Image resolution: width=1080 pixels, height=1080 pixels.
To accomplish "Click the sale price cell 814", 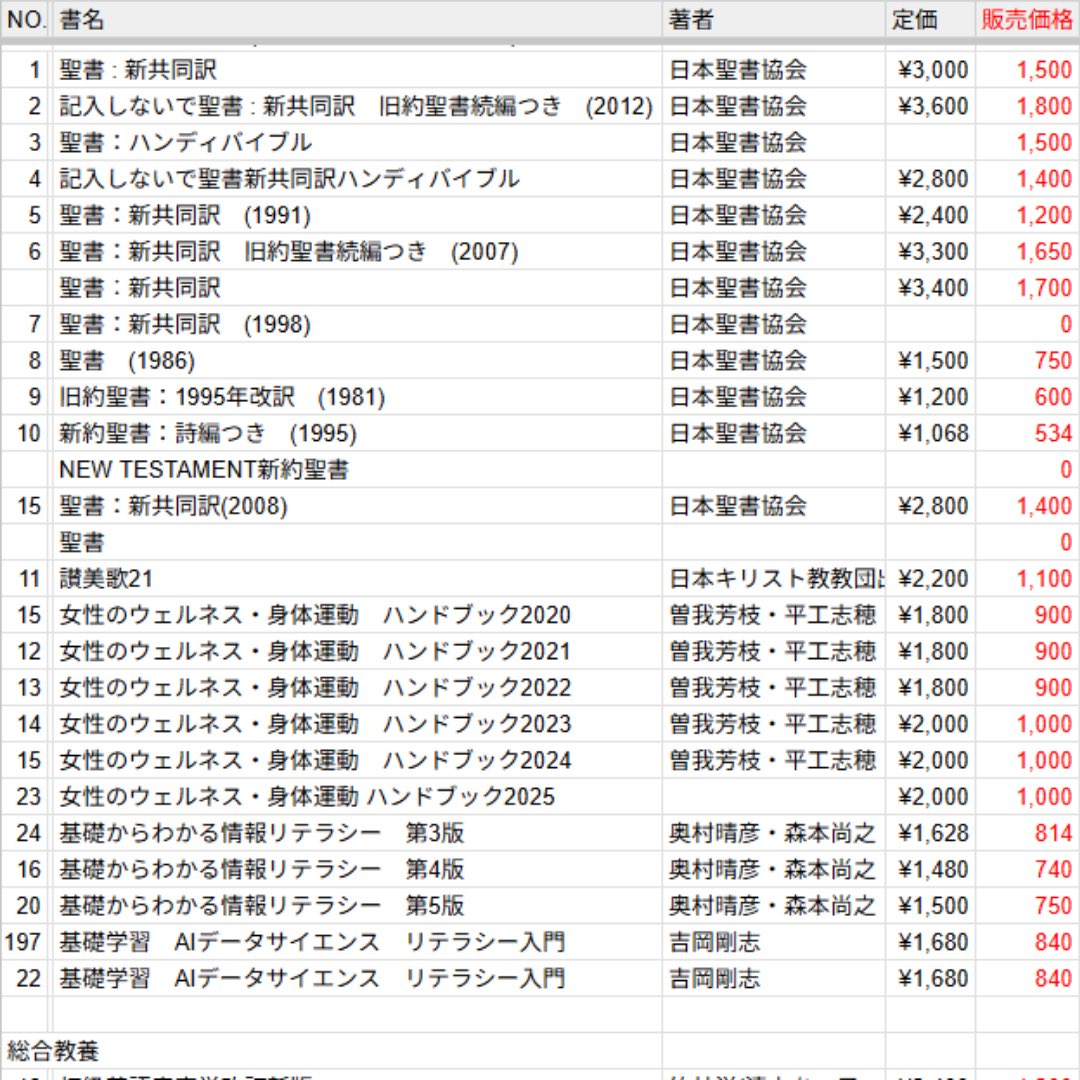I will [x=1027, y=833].
